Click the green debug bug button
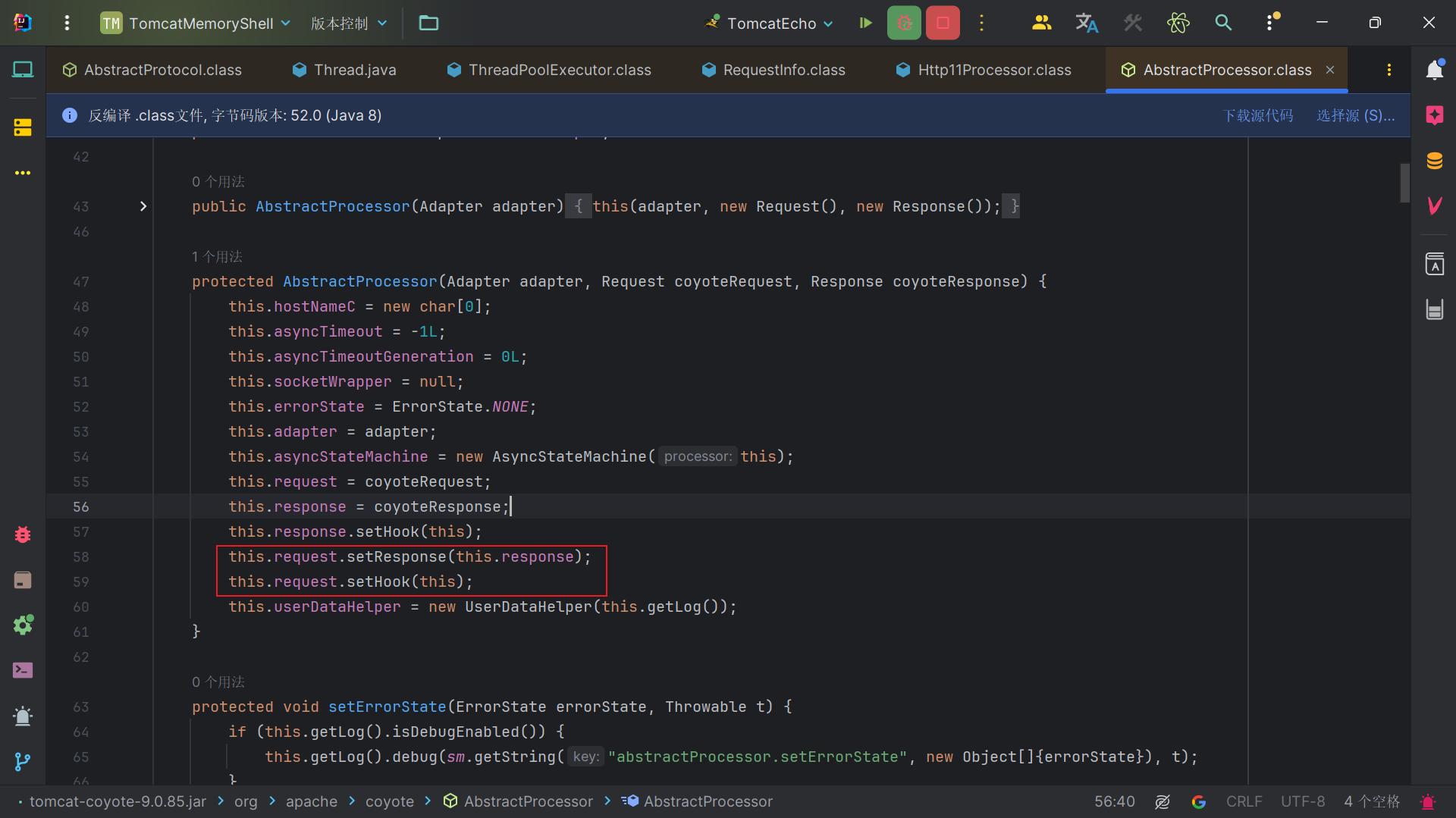The height and width of the screenshot is (818, 1456). click(904, 23)
